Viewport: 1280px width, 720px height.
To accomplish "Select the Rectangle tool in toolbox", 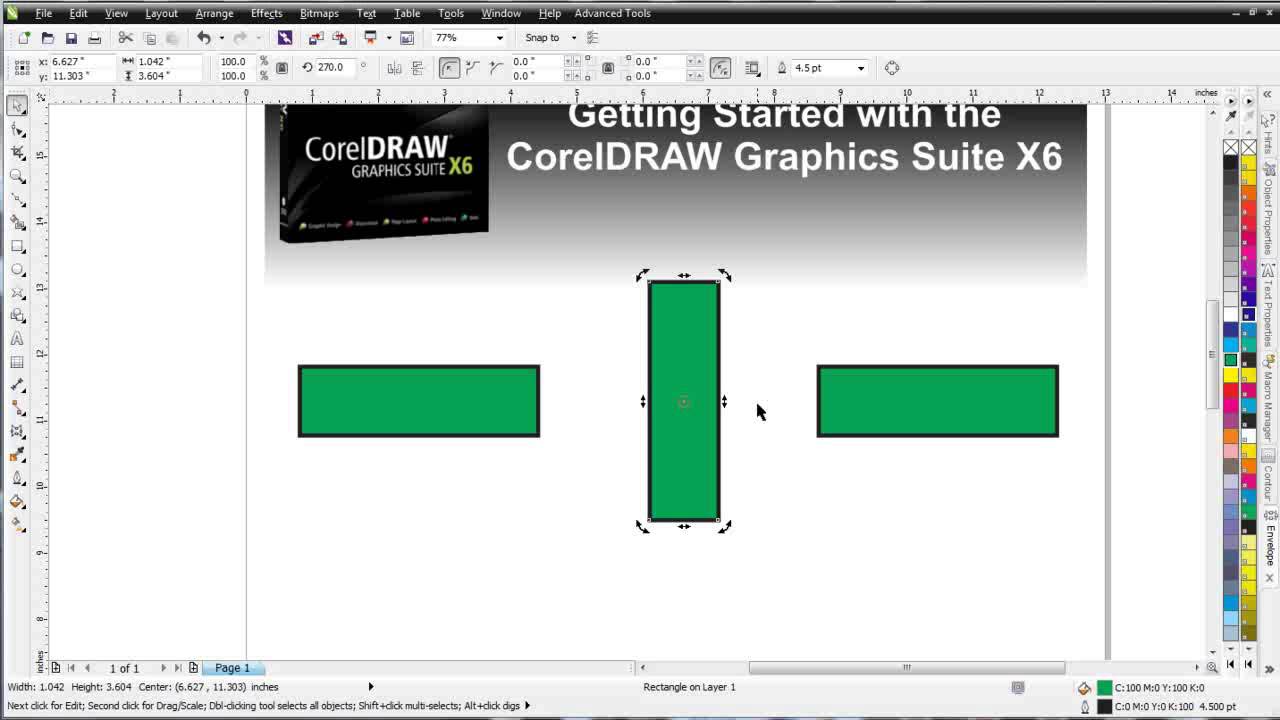I will pyautogui.click(x=17, y=246).
